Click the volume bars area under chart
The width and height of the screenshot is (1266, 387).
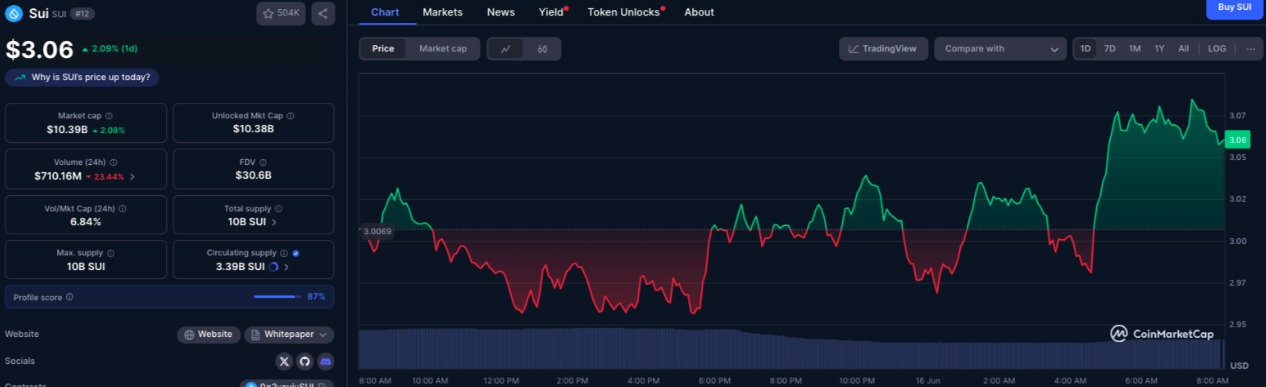point(790,350)
